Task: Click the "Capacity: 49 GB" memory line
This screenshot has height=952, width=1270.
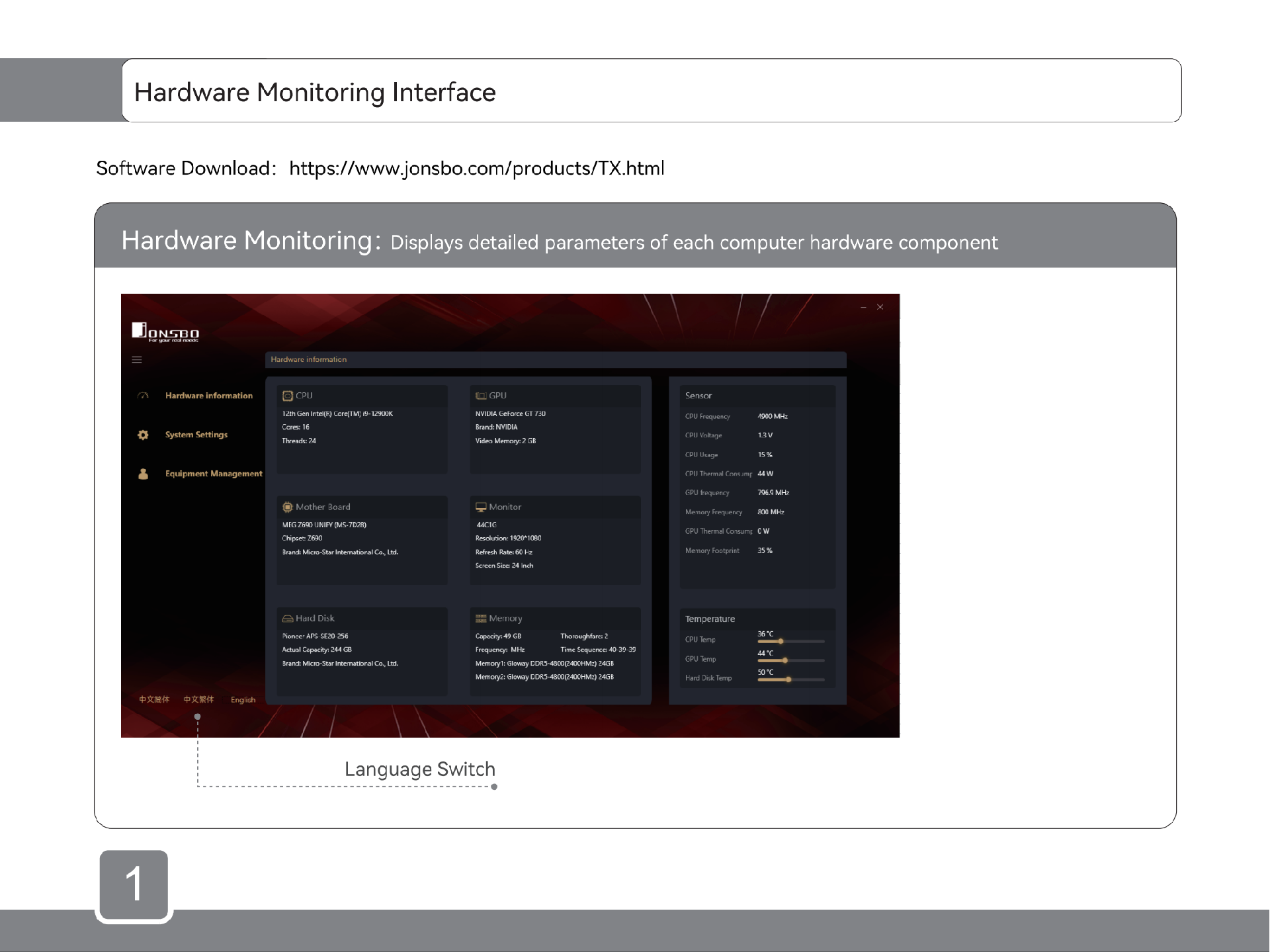Action: click(x=498, y=636)
